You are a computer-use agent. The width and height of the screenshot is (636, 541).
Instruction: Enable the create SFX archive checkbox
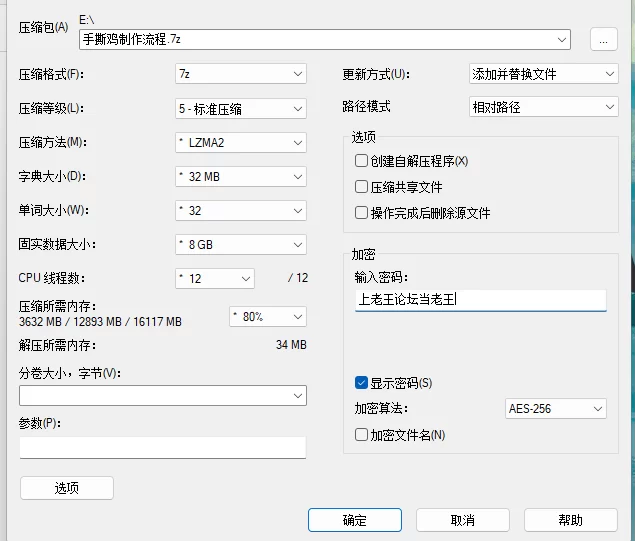[x=361, y=161]
